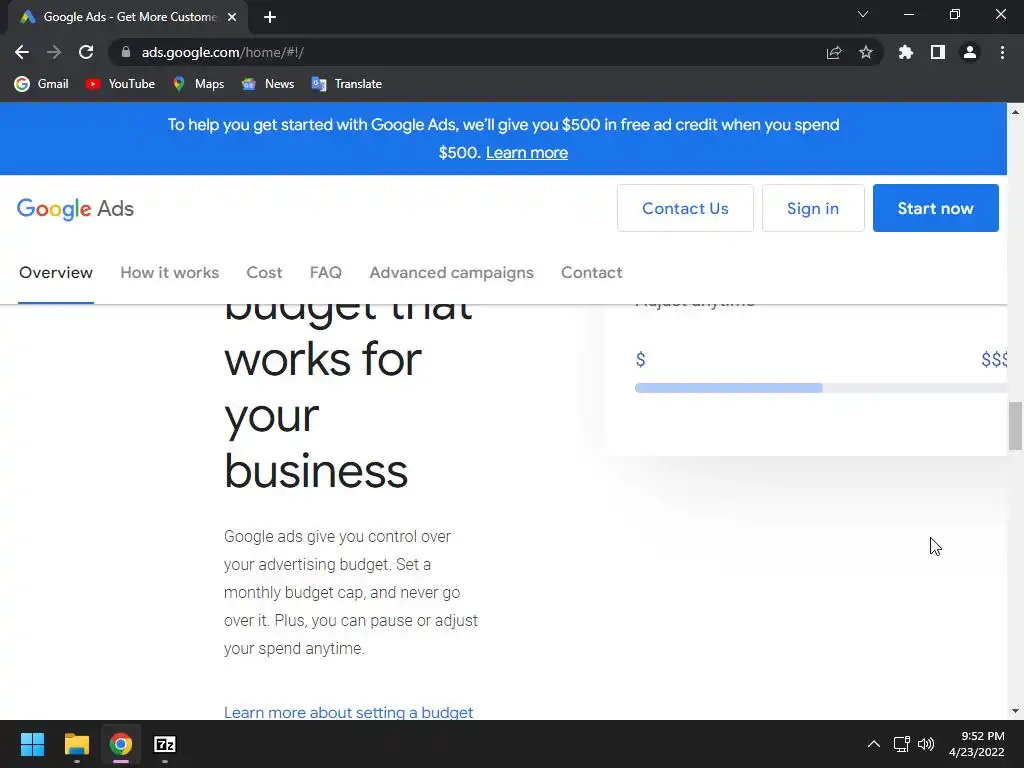Launch File Explorer from the taskbar
The height and width of the screenshot is (768, 1024).
pos(76,744)
